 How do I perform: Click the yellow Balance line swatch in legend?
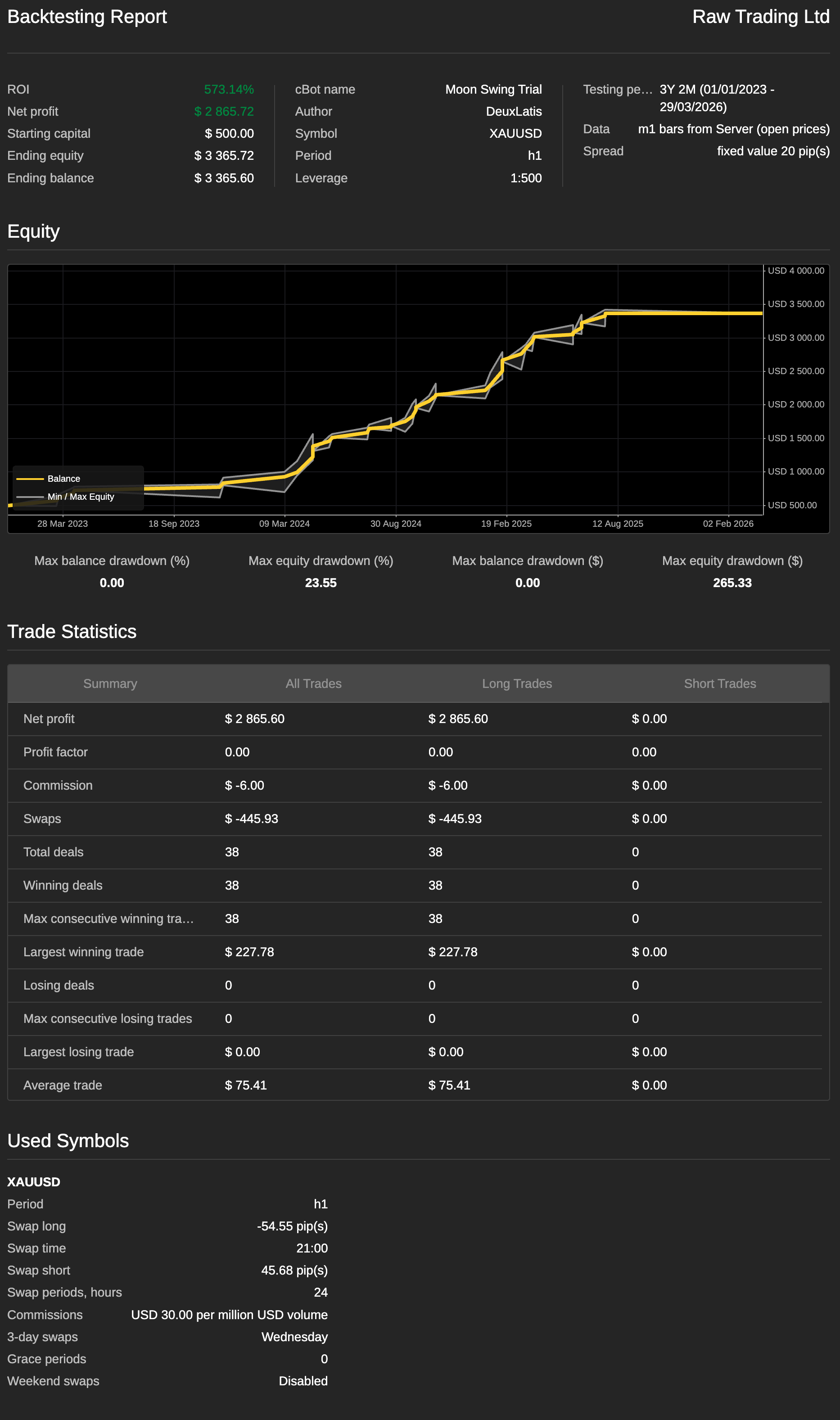[x=30, y=479]
